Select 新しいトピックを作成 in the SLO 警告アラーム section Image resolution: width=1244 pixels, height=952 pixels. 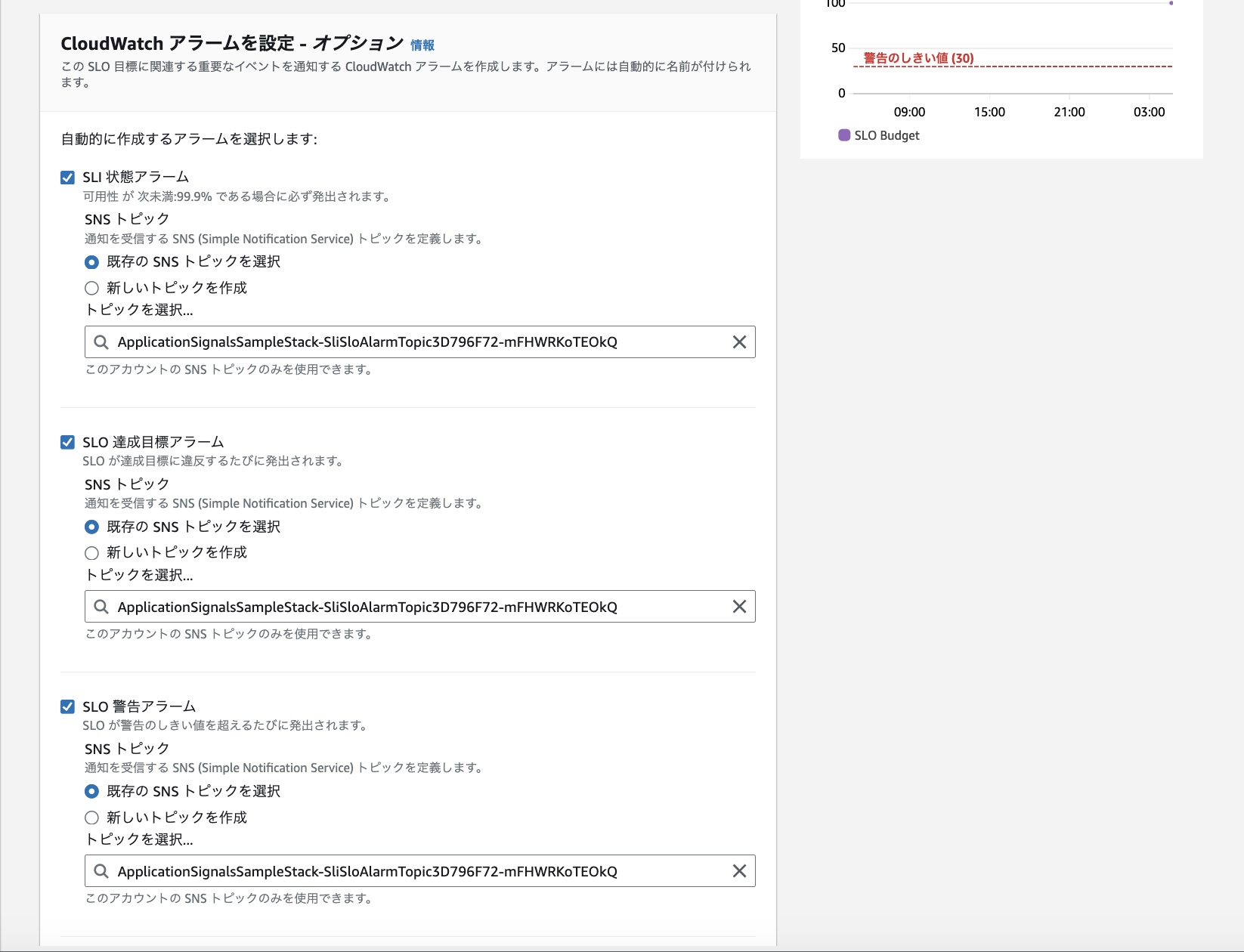(91, 817)
